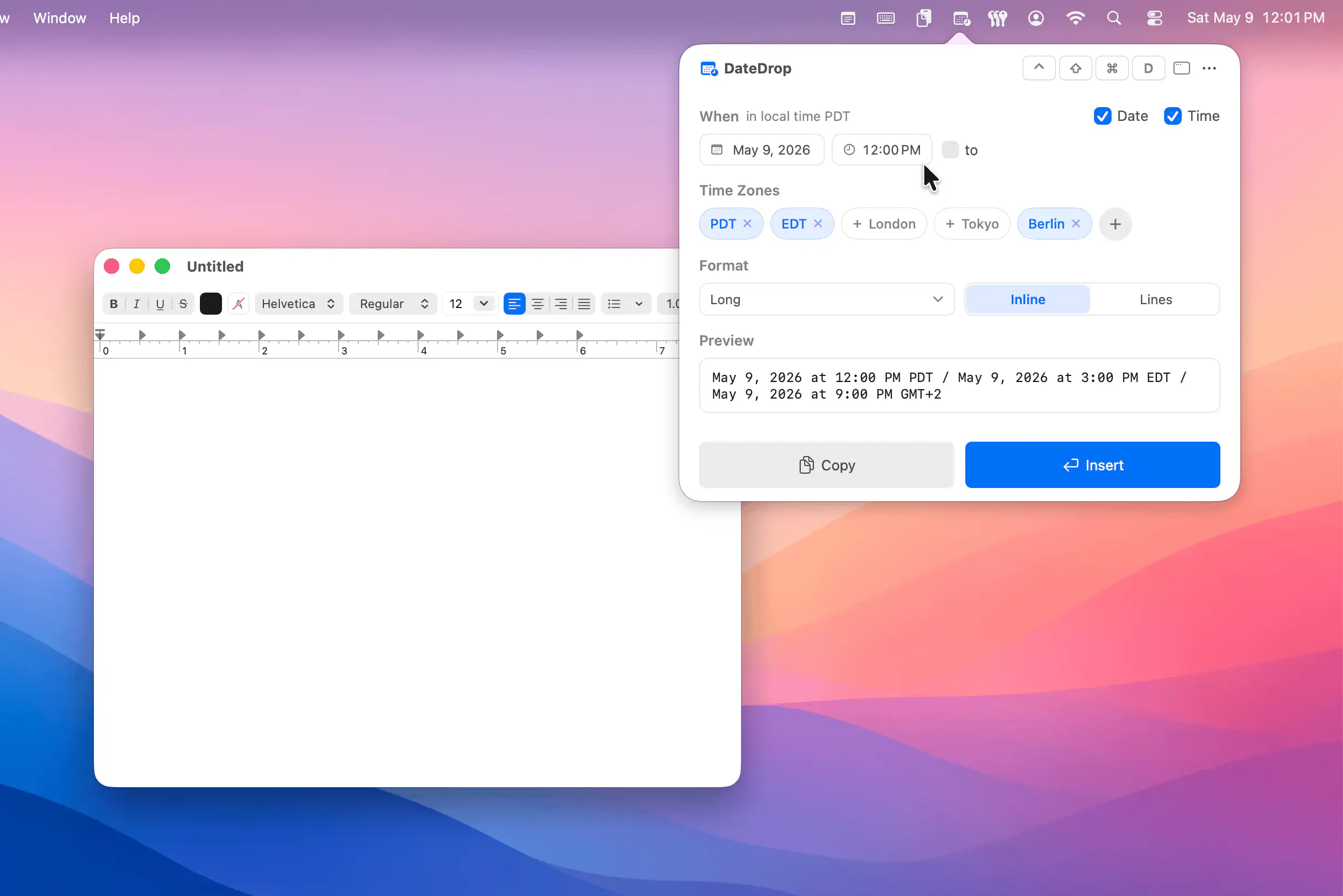Screen dimensions: 1343x896
Task: Open the DateDrop more options ellipsis menu
Action: pos(1209,68)
